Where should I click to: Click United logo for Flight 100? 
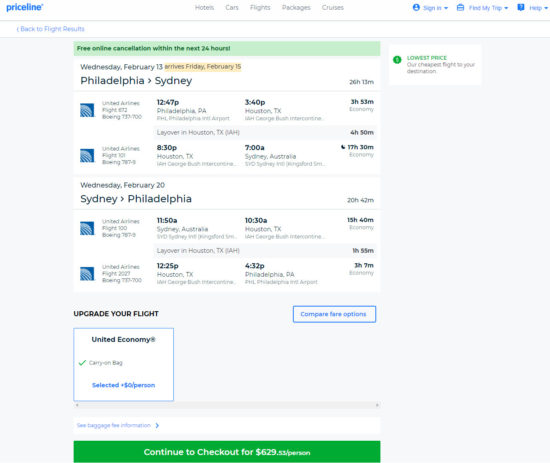point(87,228)
